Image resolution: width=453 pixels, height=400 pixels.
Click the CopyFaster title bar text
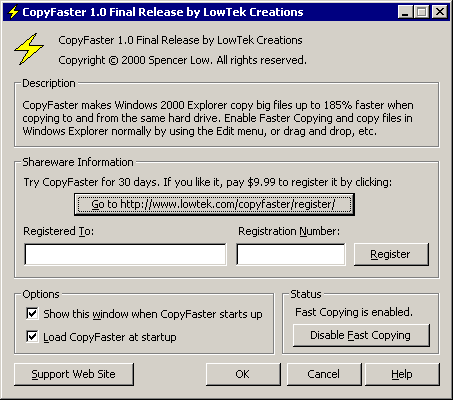click(x=163, y=12)
